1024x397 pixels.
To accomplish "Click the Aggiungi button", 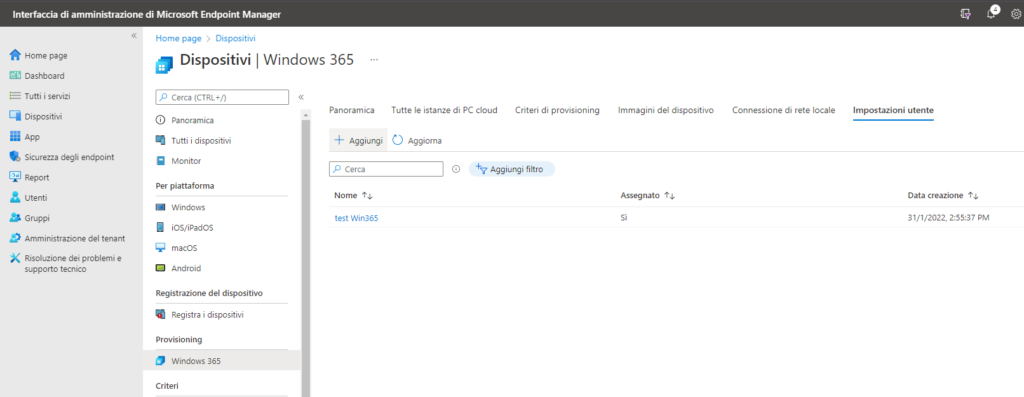I will 359,140.
